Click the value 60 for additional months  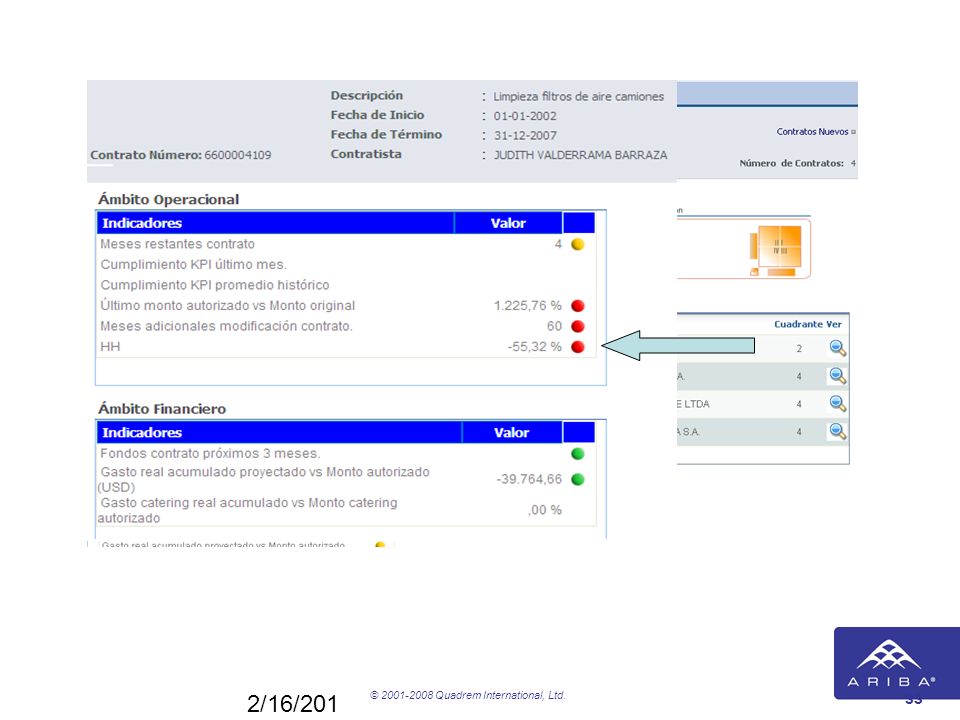coord(554,326)
